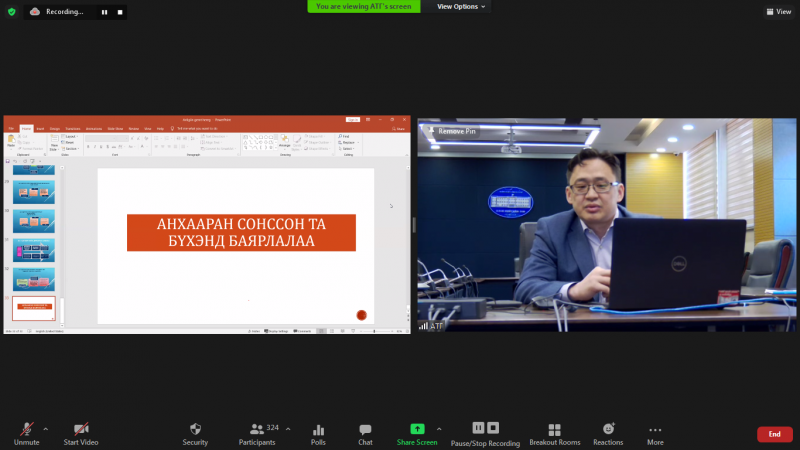Open the More menu
This screenshot has height=450, width=800.
[655, 429]
